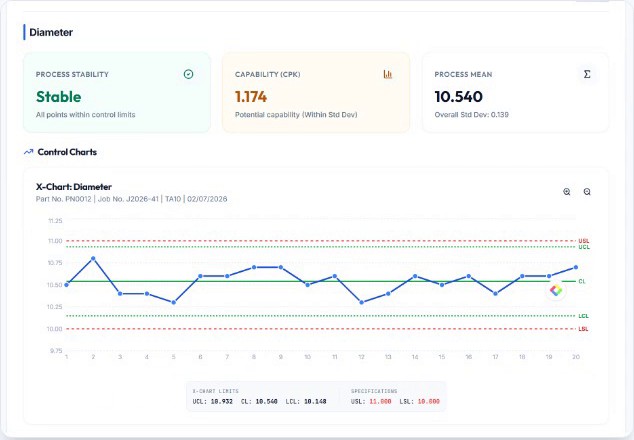Click the Part No. PN0012 subtitle line
This screenshot has height=440, width=634.
pos(131,199)
